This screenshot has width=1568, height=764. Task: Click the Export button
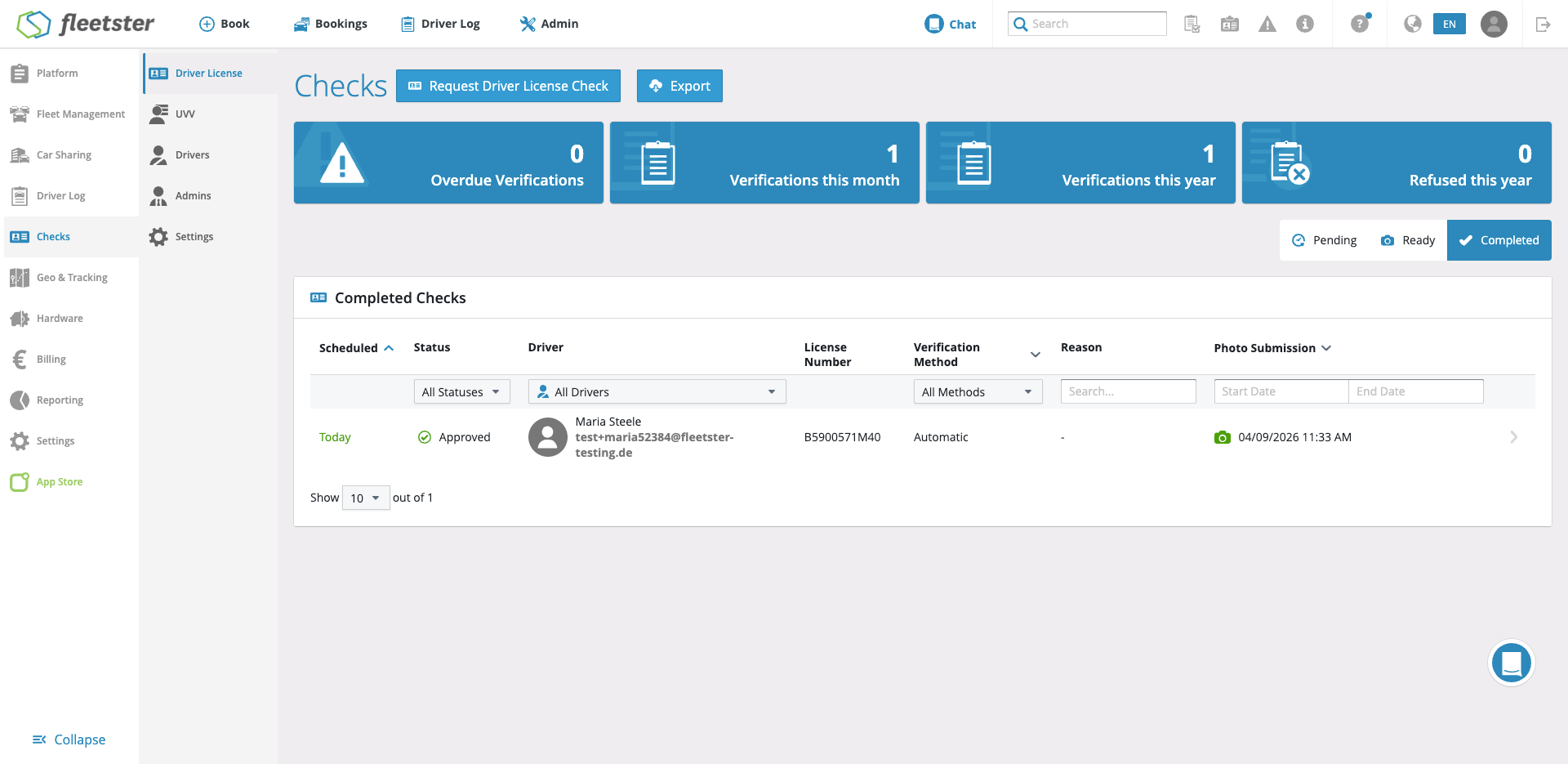pos(679,86)
